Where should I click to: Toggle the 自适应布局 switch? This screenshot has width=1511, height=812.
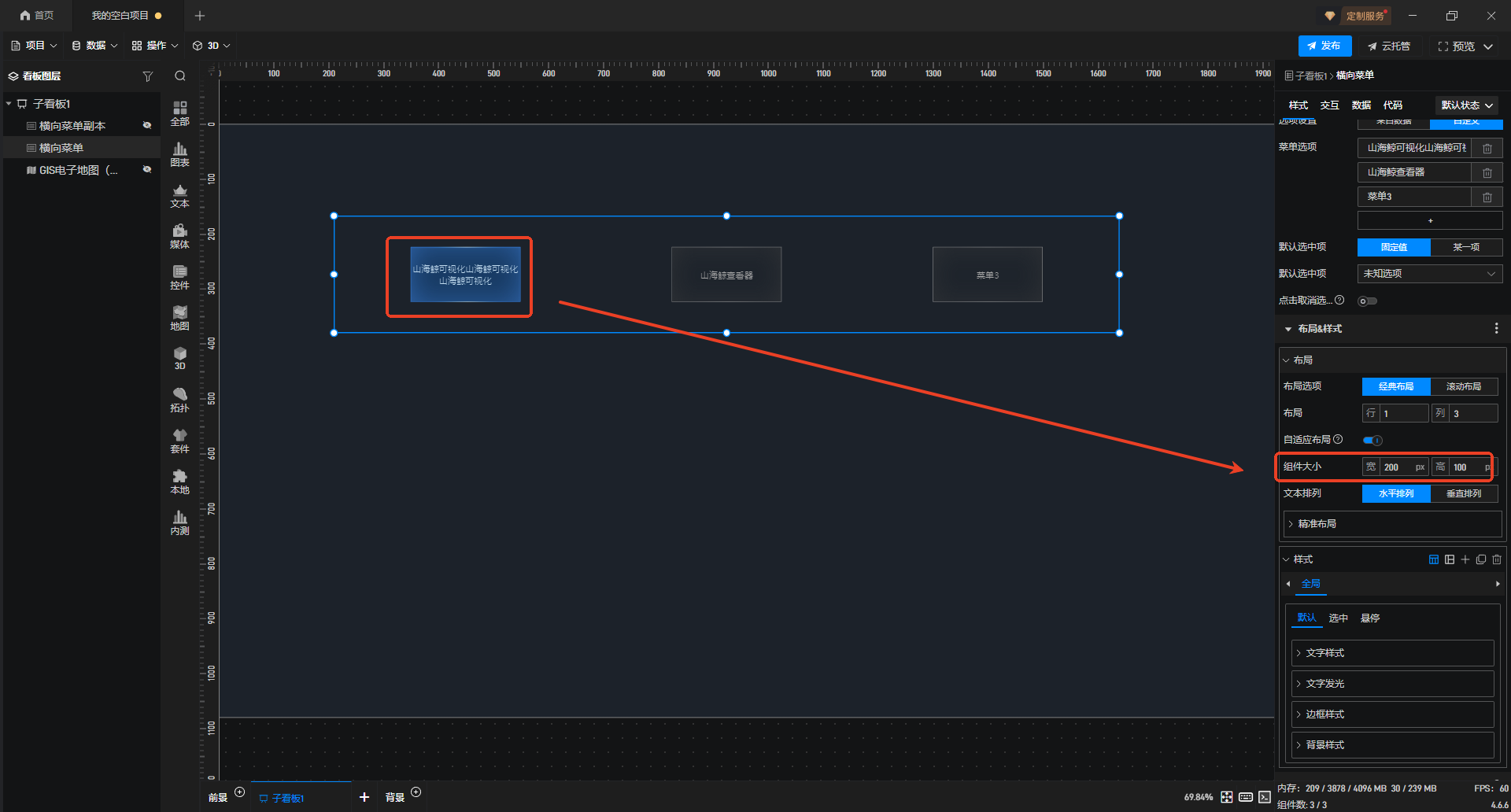(x=1372, y=440)
